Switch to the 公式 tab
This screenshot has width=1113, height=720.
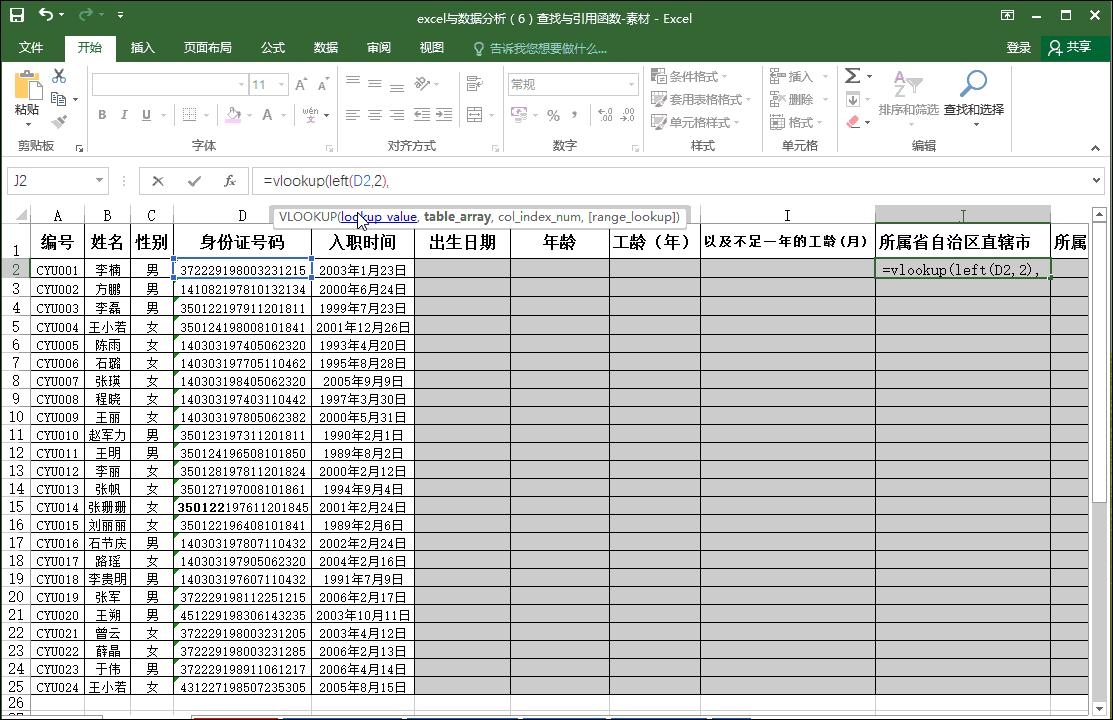click(x=273, y=48)
